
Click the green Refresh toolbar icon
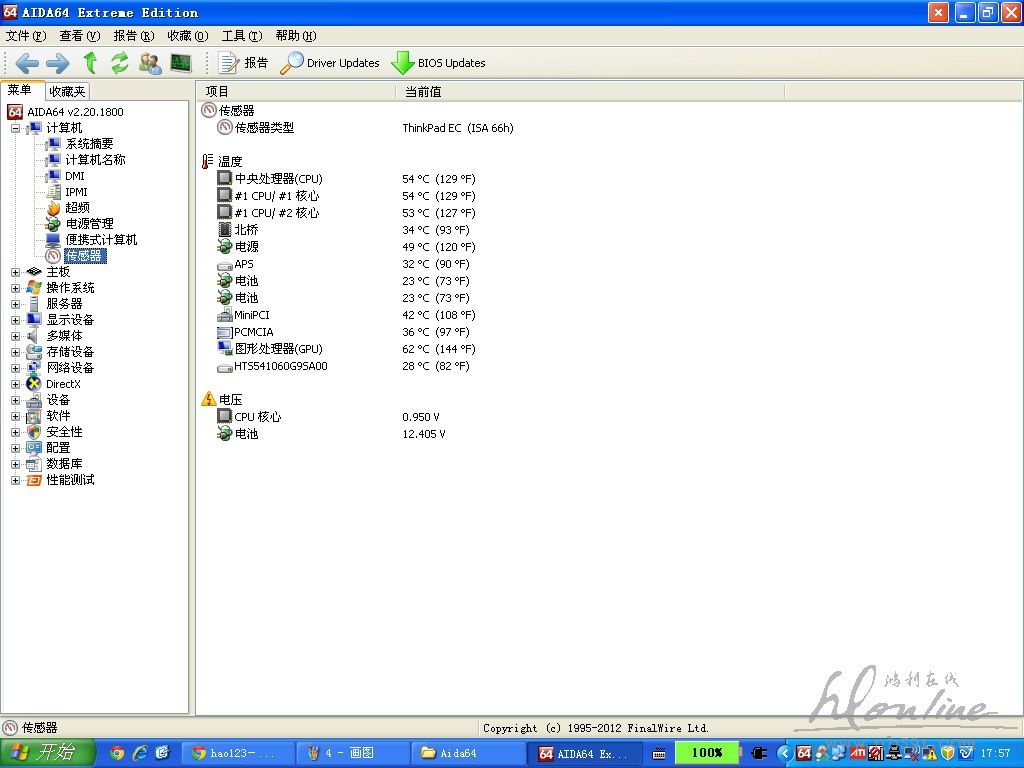pos(120,63)
